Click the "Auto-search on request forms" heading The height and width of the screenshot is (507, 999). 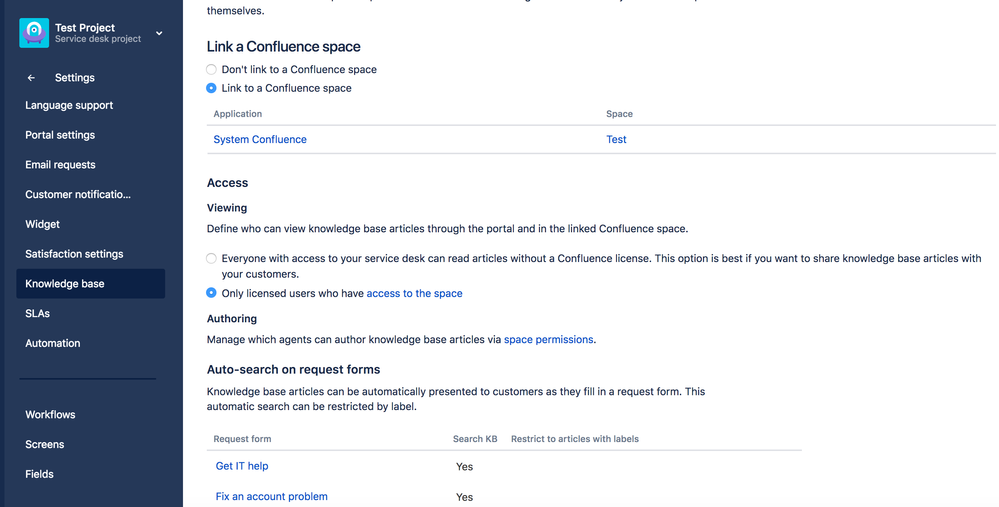point(293,369)
